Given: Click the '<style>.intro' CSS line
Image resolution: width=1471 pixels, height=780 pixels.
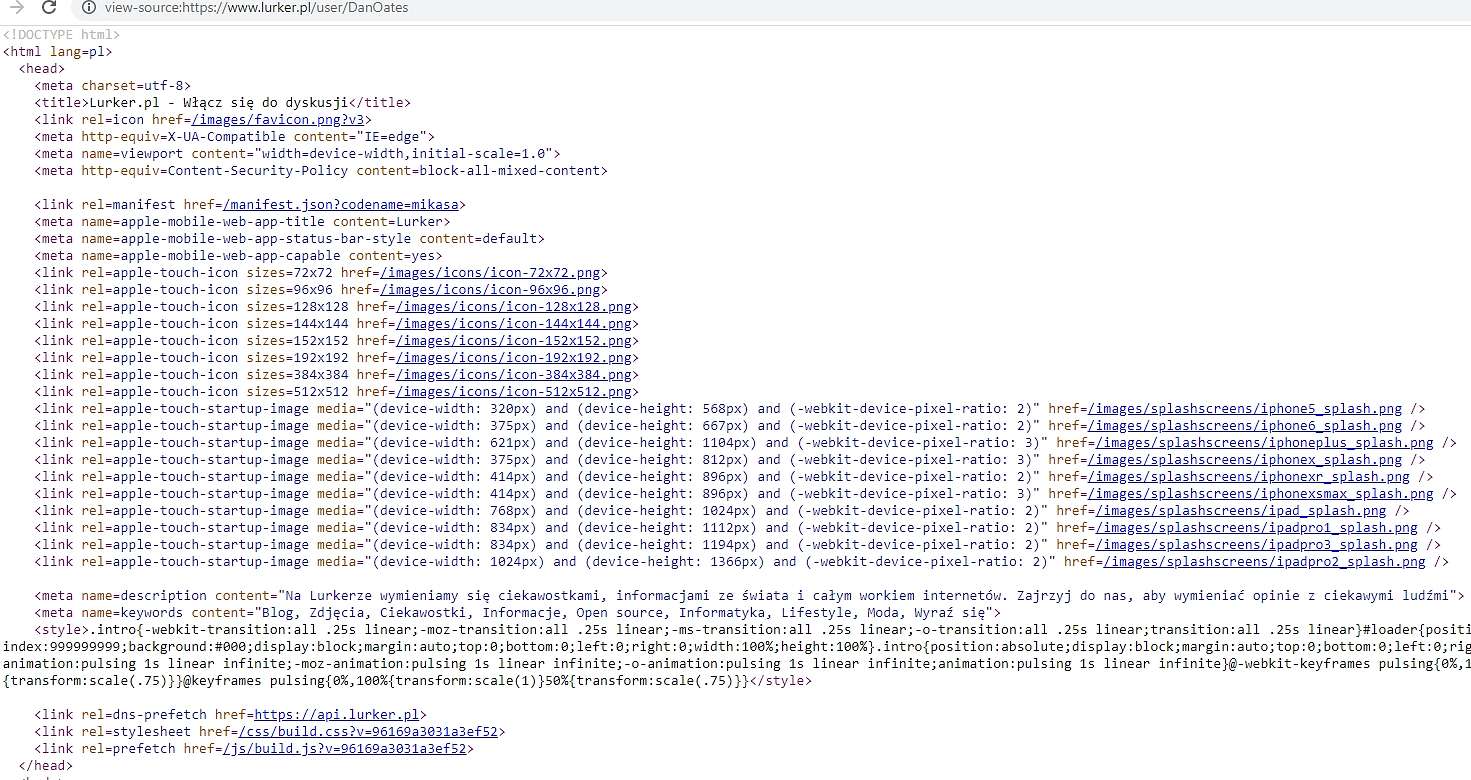Looking at the screenshot, I should point(752,629).
